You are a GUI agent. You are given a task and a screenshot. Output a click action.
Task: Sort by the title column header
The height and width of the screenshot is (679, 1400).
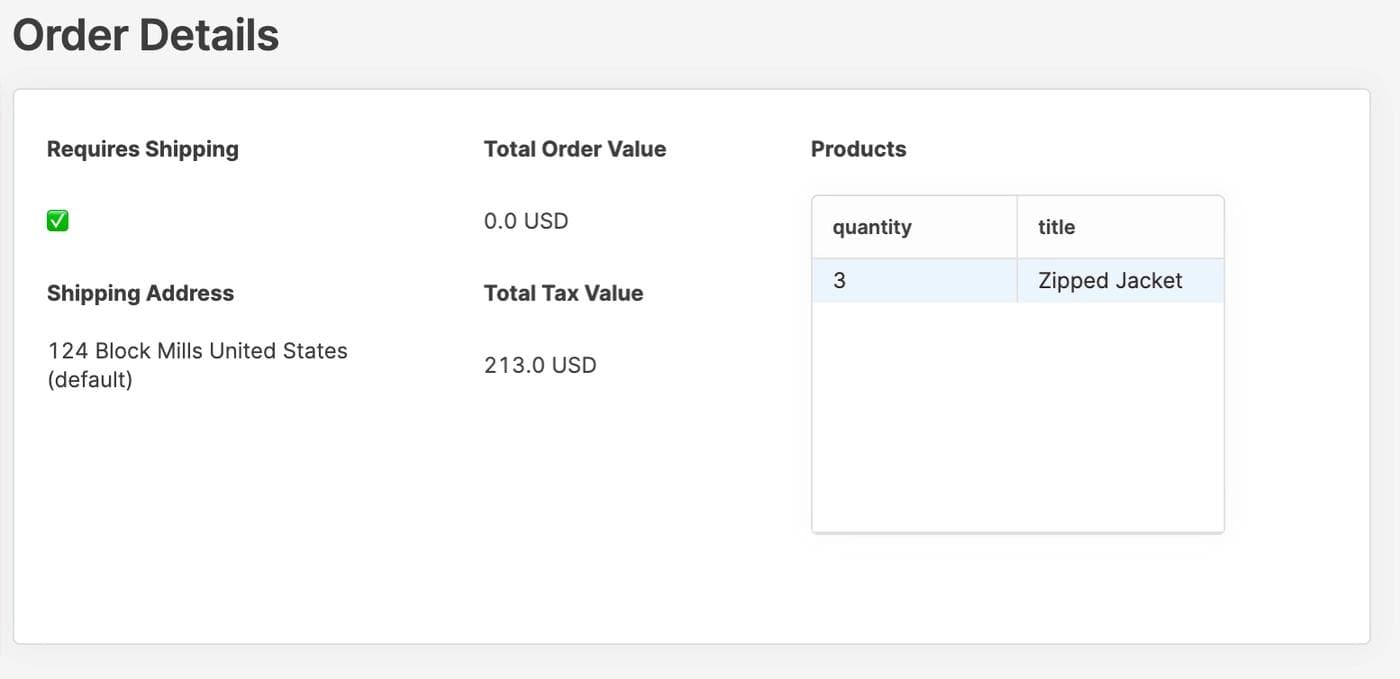tap(1056, 227)
